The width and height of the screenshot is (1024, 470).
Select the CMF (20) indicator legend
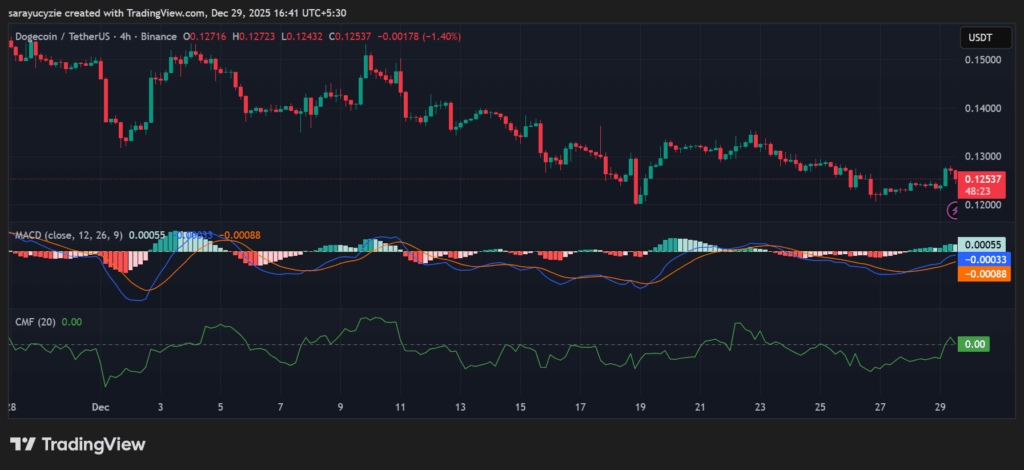[34, 321]
